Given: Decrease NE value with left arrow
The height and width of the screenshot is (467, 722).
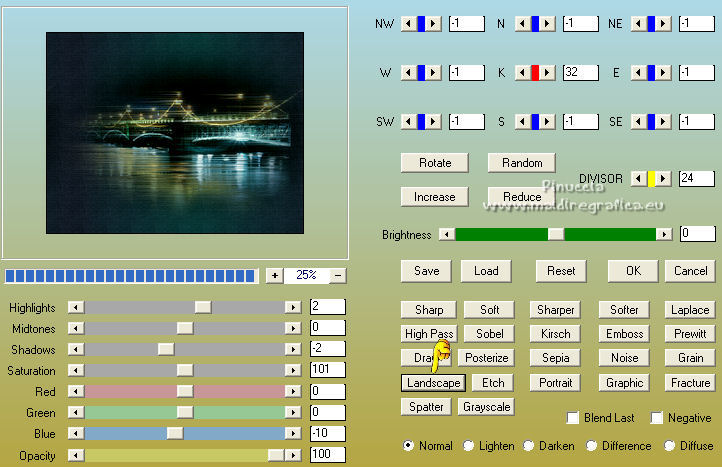Looking at the screenshot, I should click(639, 23).
